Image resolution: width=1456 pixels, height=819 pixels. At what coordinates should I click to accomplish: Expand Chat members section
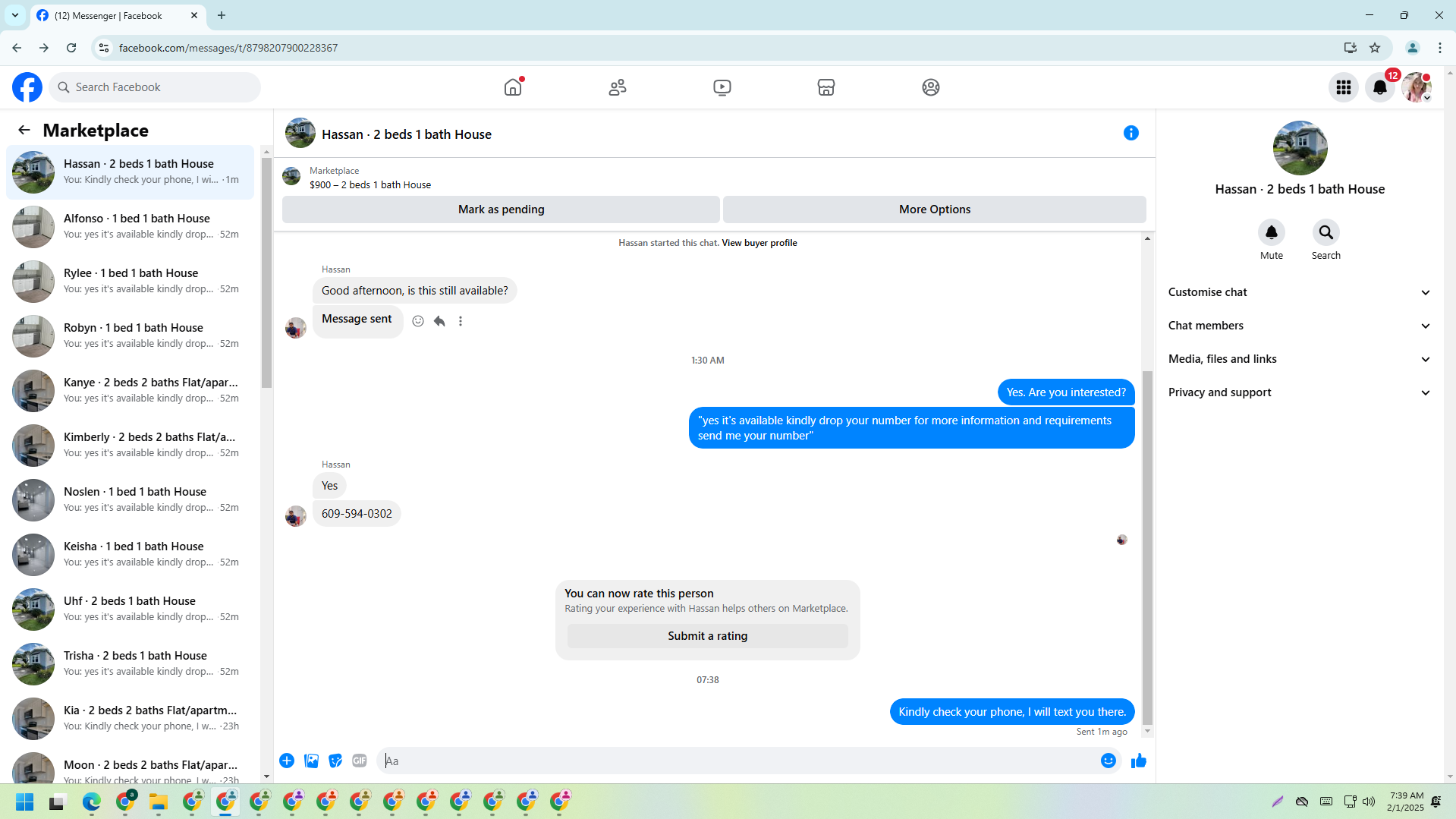click(1300, 326)
